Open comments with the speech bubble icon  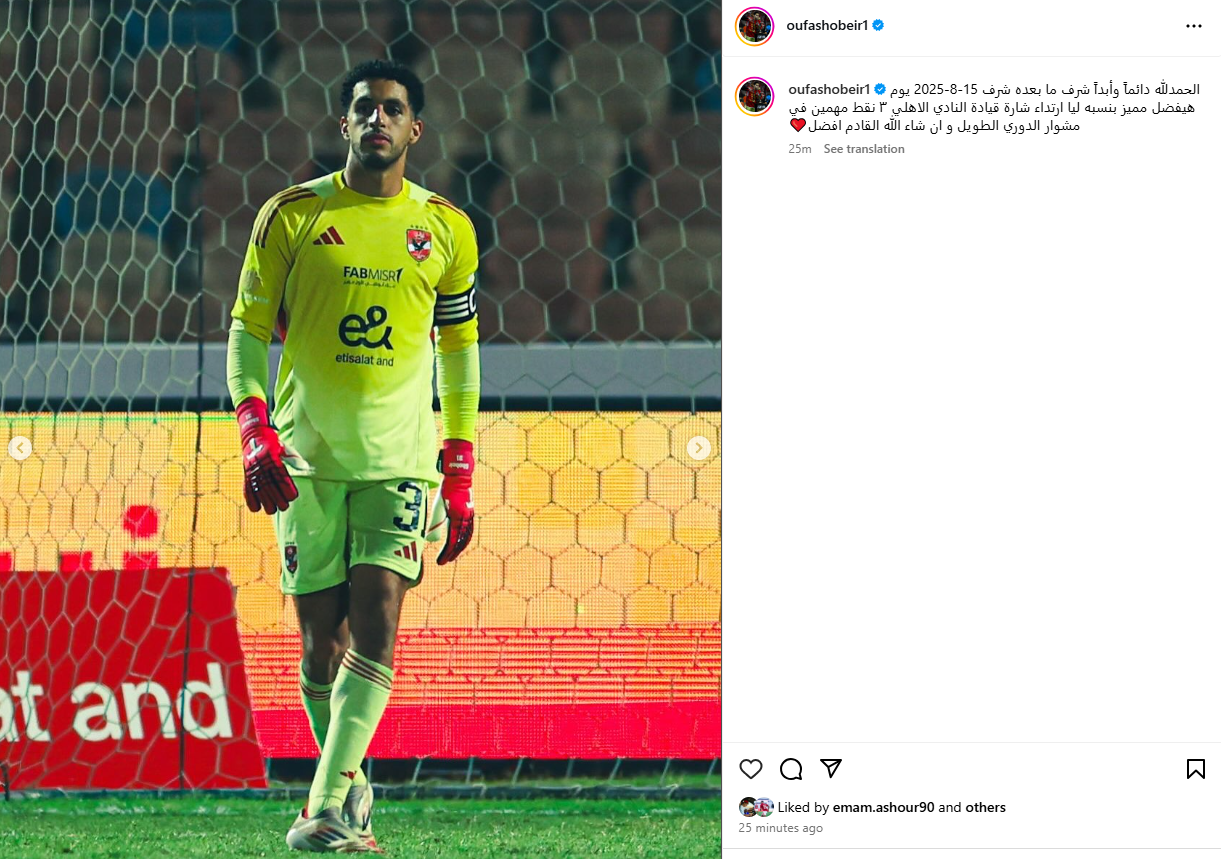[x=791, y=769]
